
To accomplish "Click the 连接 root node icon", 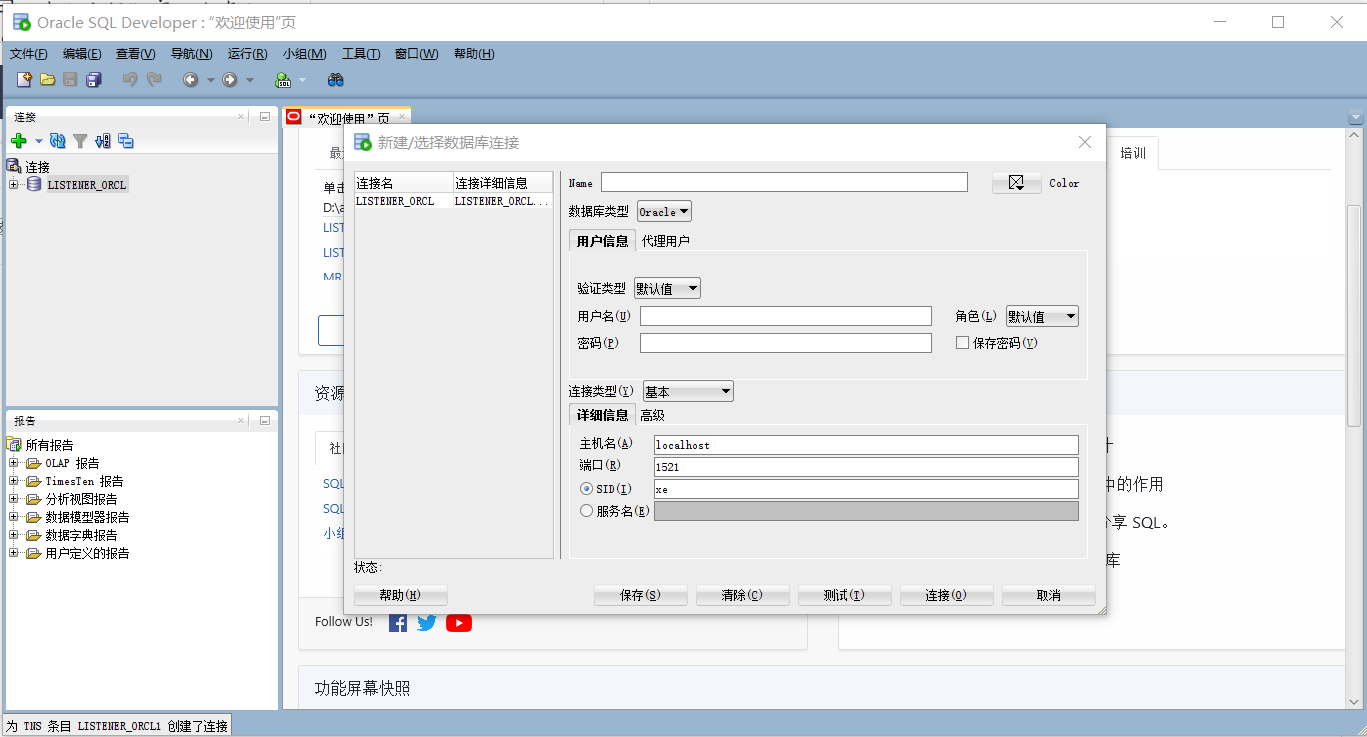I will (x=14, y=166).
